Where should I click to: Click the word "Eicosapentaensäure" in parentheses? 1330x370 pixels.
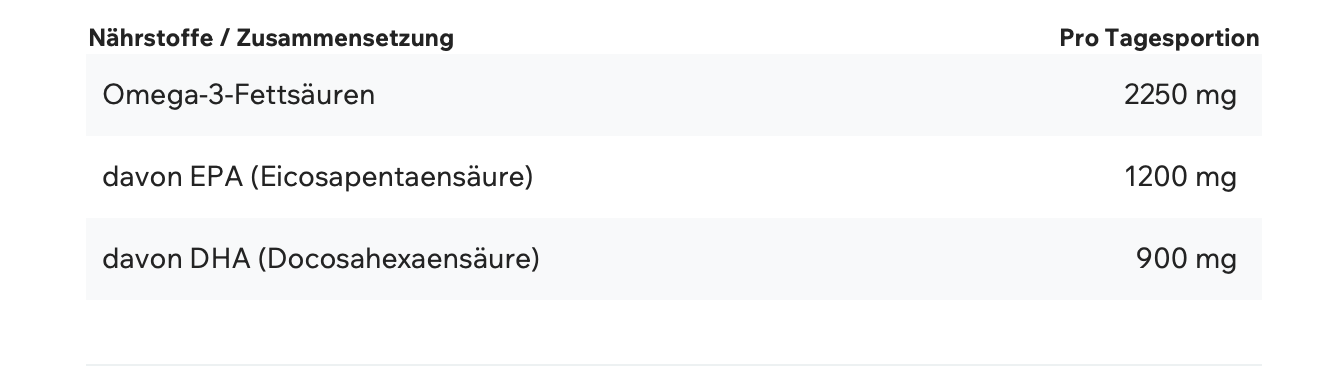(391, 178)
